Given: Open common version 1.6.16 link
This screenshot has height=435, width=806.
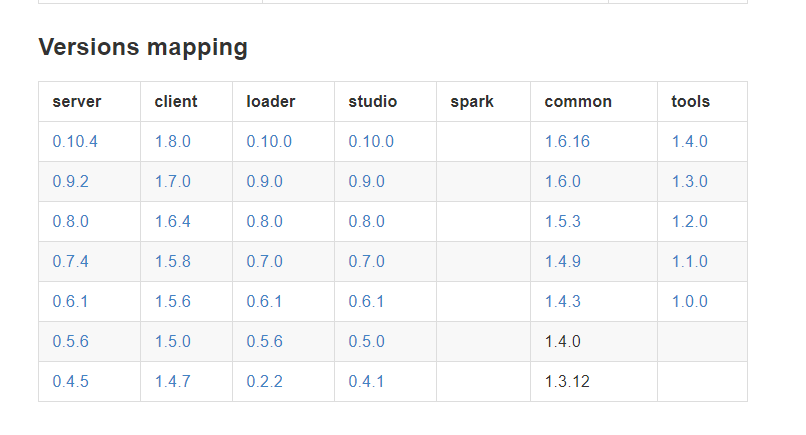Looking at the screenshot, I should tap(567, 141).
